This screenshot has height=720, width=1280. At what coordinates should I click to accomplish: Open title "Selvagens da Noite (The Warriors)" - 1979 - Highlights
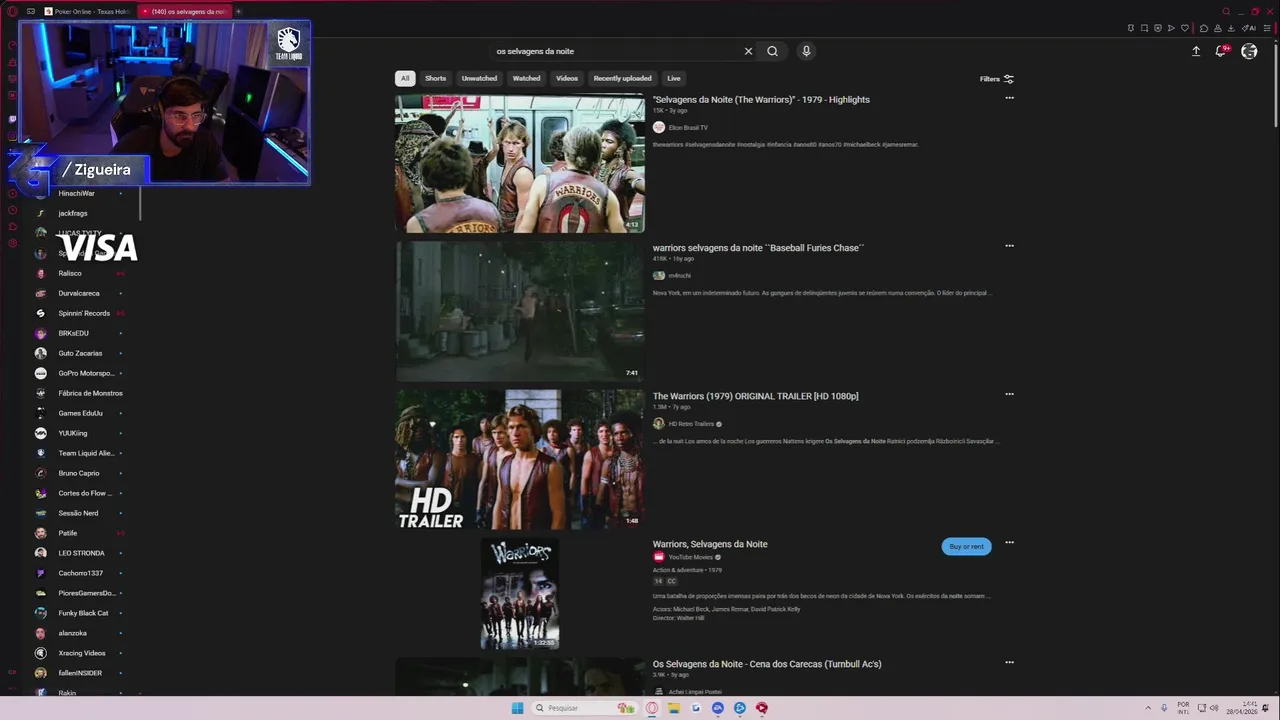click(x=761, y=99)
